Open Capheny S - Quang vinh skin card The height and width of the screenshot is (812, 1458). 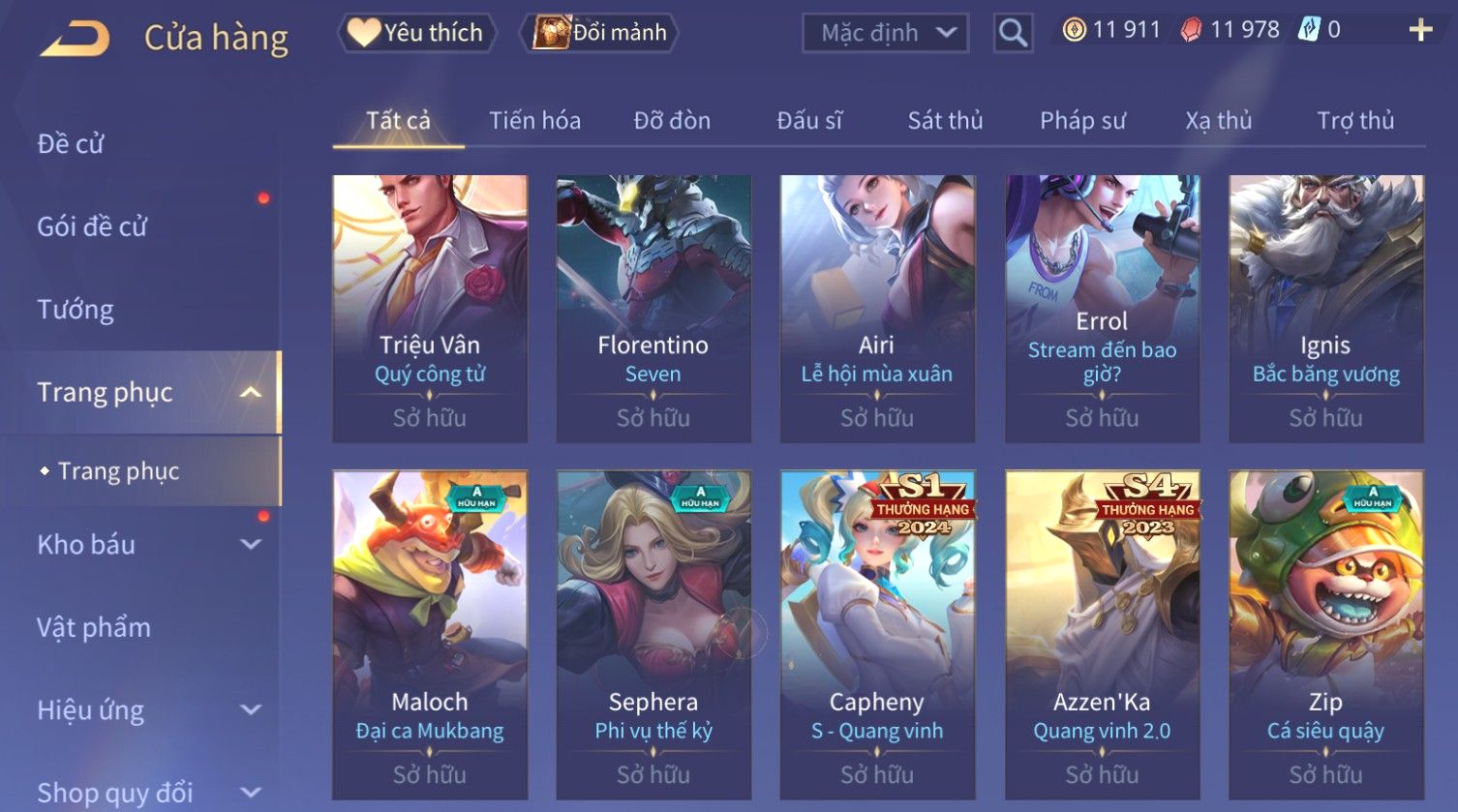[x=877, y=635]
